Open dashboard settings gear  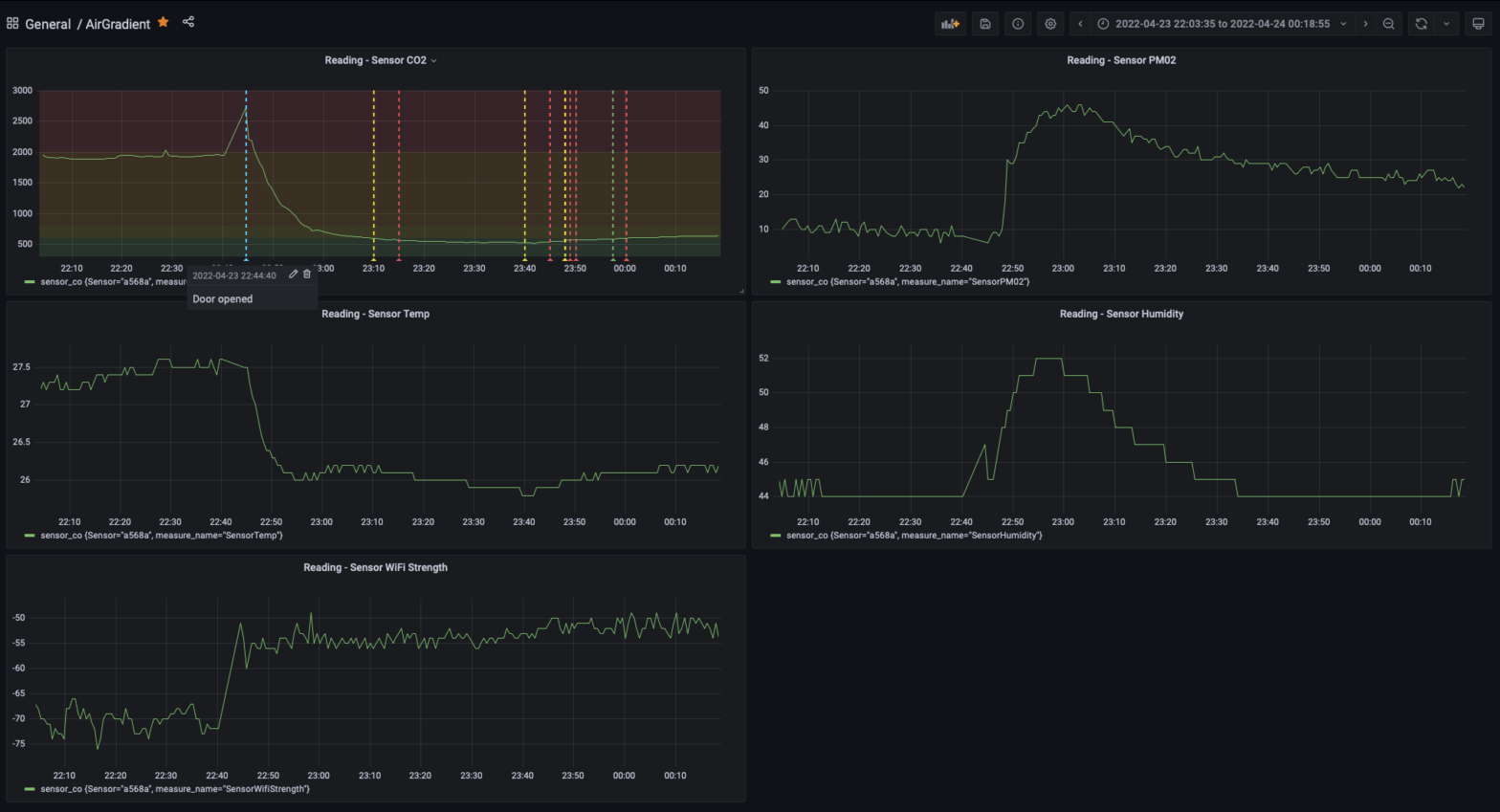pos(1050,24)
